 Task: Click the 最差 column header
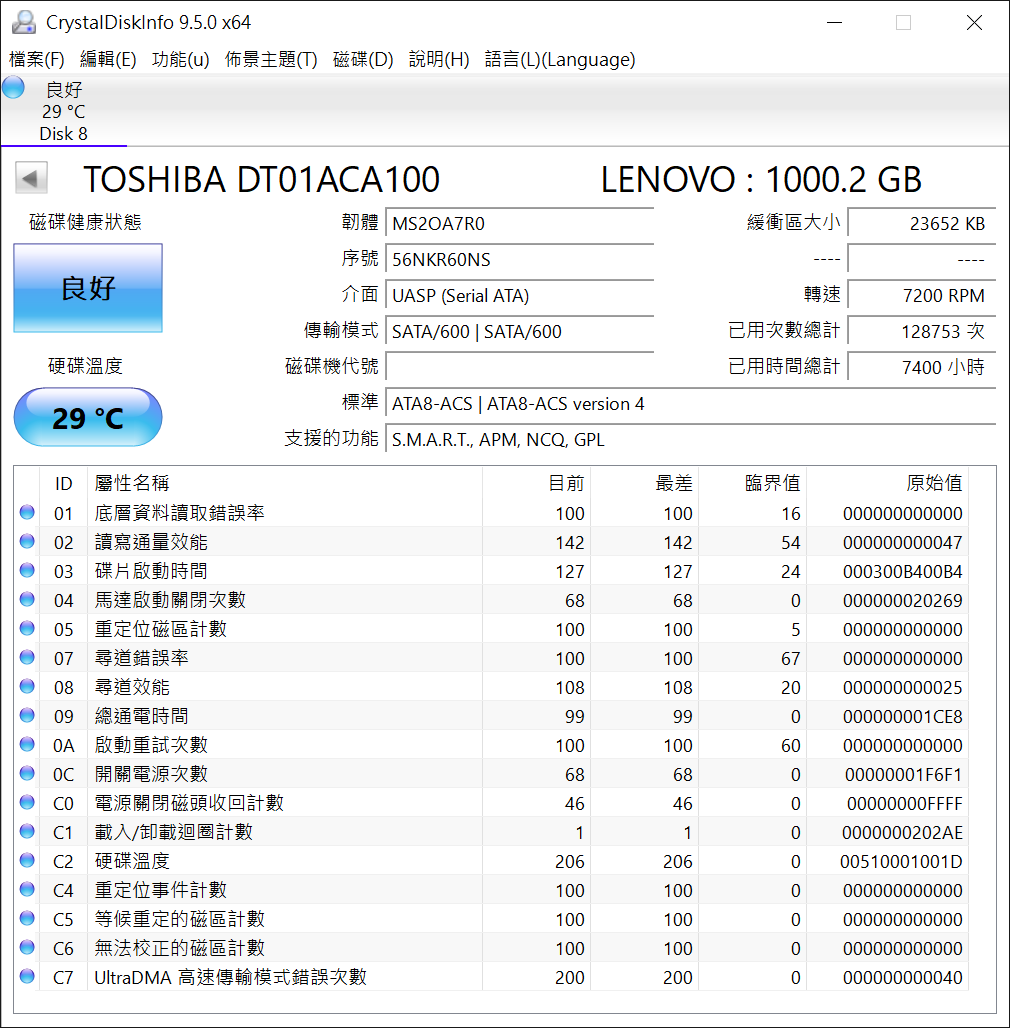[644, 483]
